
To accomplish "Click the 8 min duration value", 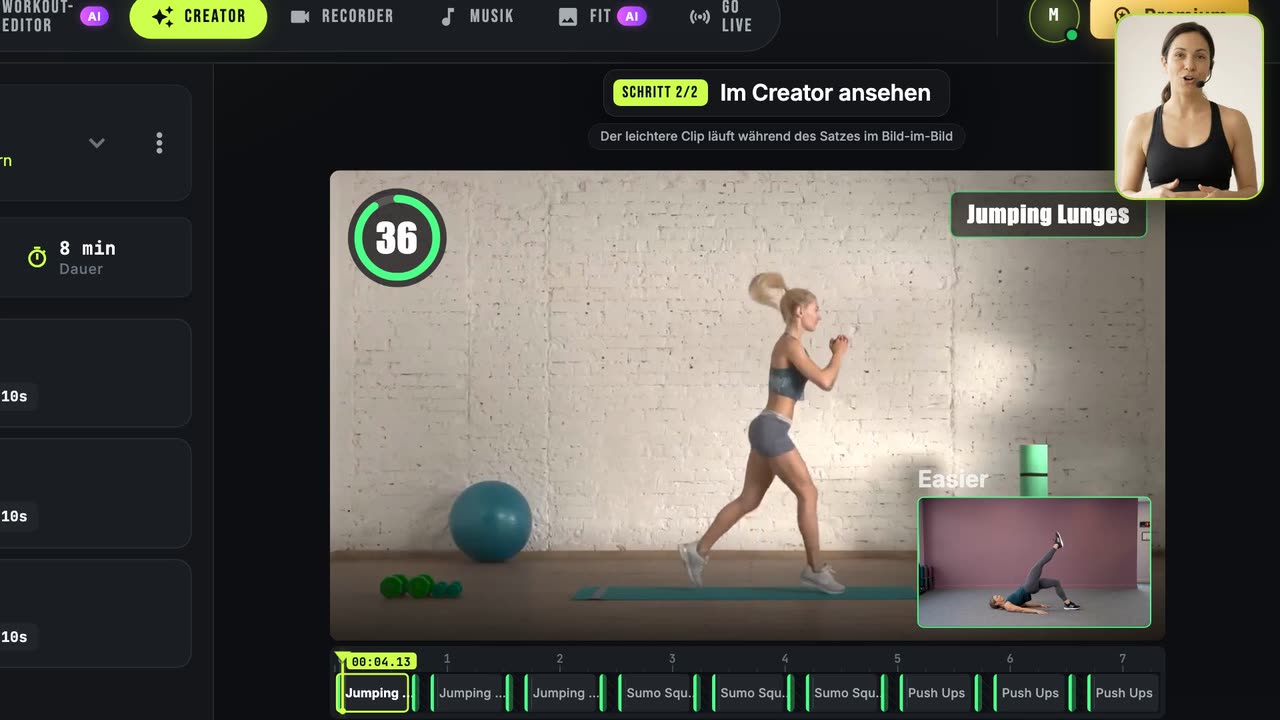I will (87, 248).
